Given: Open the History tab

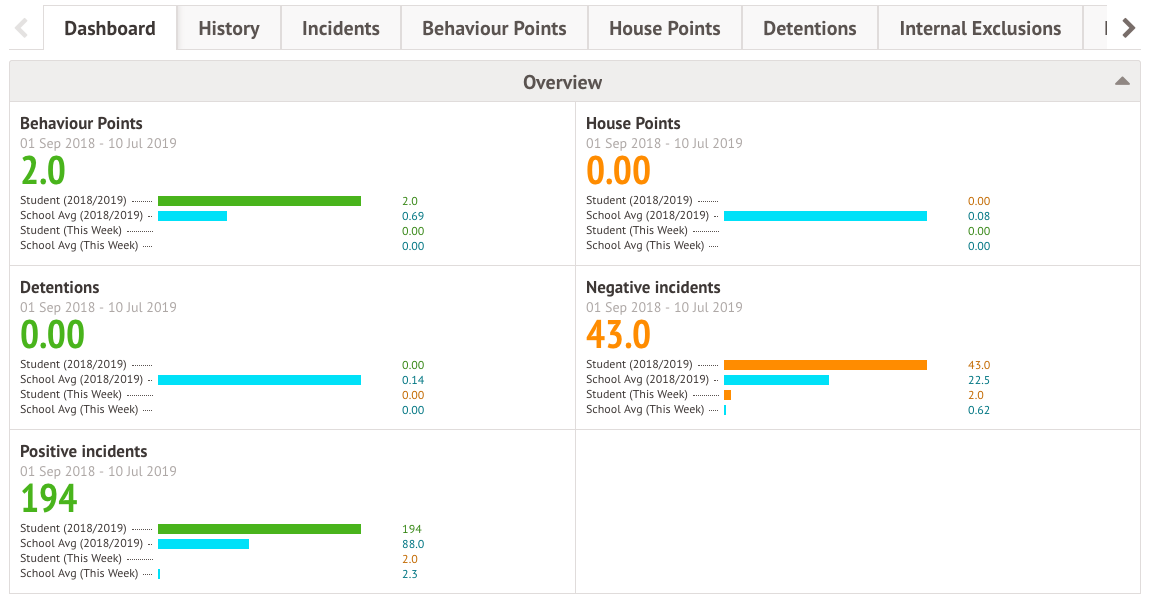Looking at the screenshot, I should pyautogui.click(x=228, y=27).
